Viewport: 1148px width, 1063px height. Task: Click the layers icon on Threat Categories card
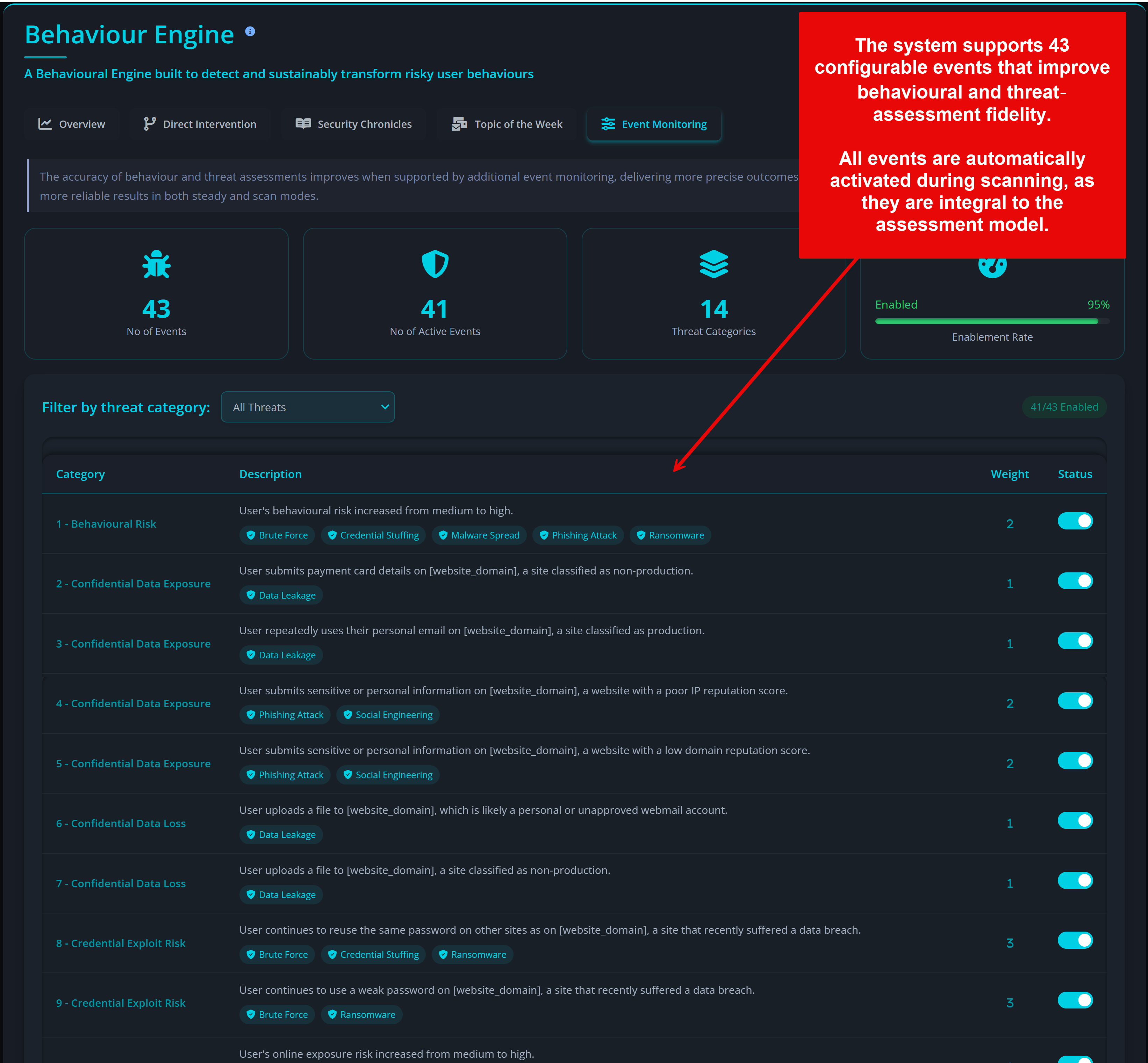click(x=713, y=264)
